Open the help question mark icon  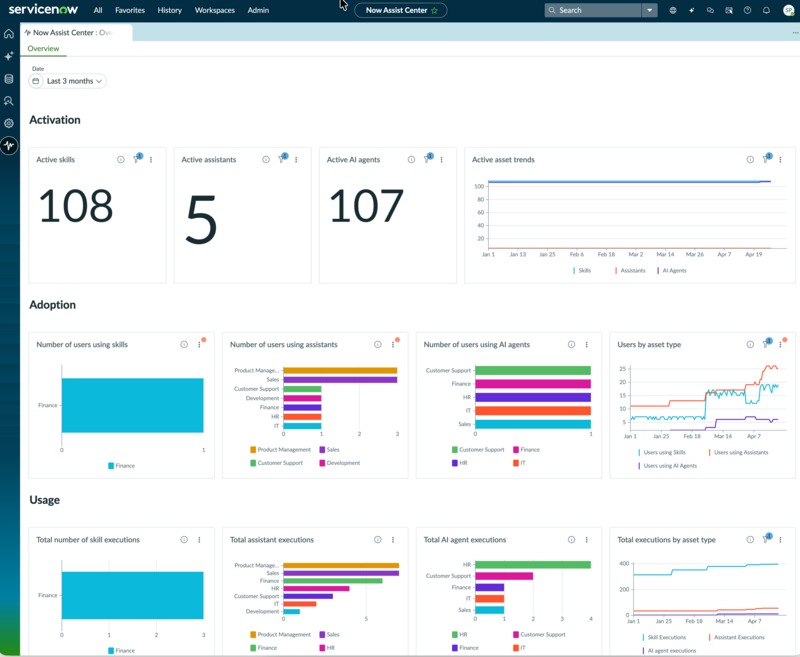click(747, 10)
